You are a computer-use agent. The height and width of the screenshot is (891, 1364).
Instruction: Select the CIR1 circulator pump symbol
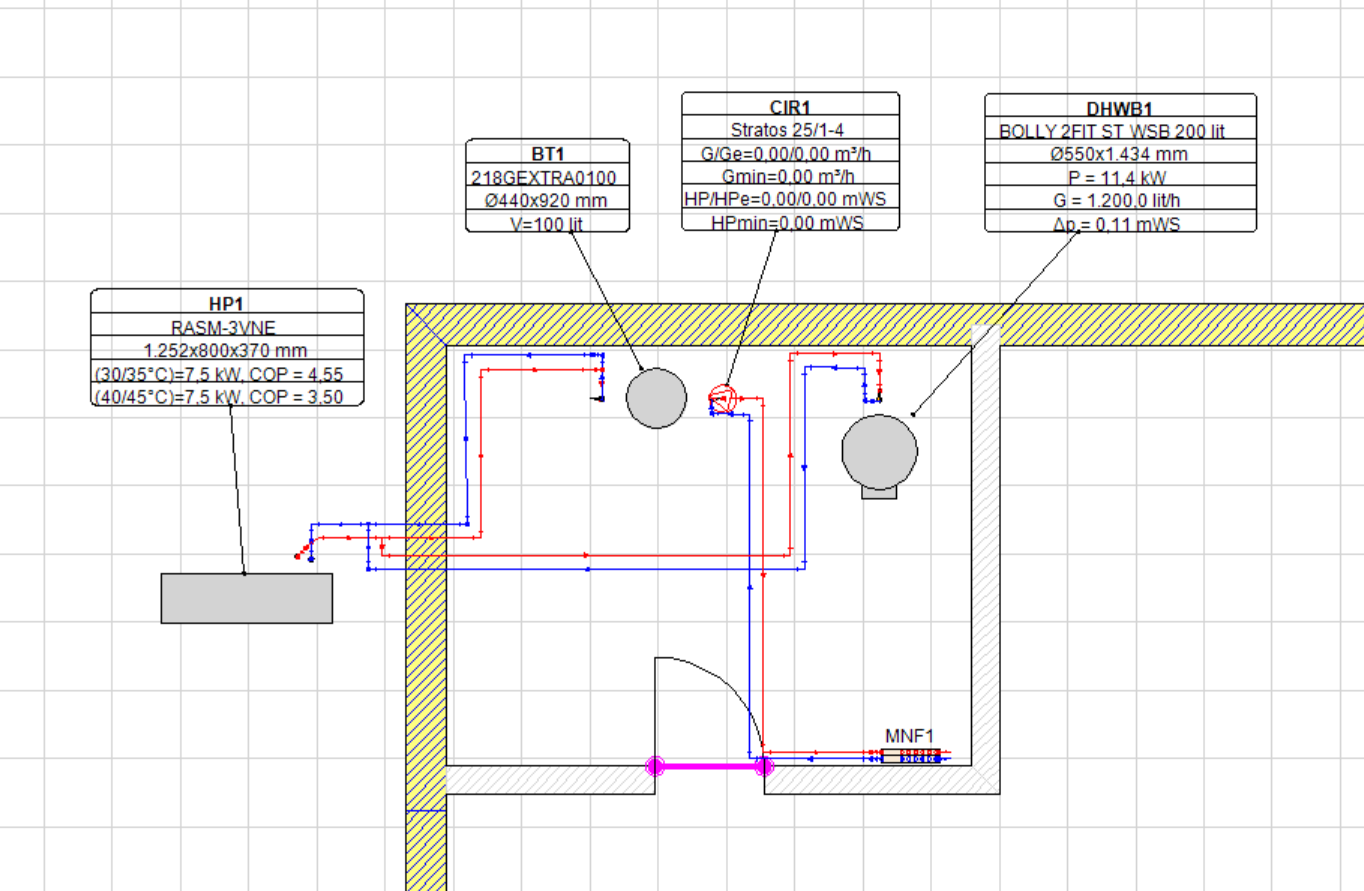tap(720, 398)
